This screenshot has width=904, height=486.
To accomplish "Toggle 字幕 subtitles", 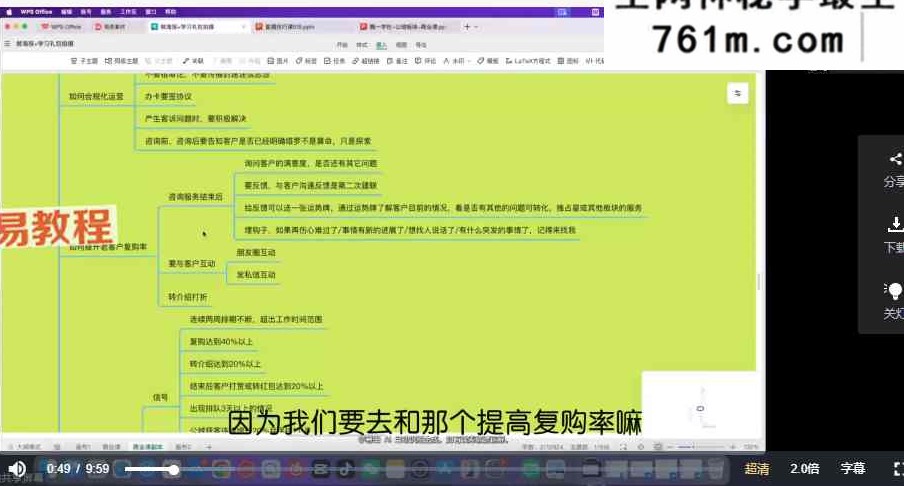I will click(x=853, y=469).
